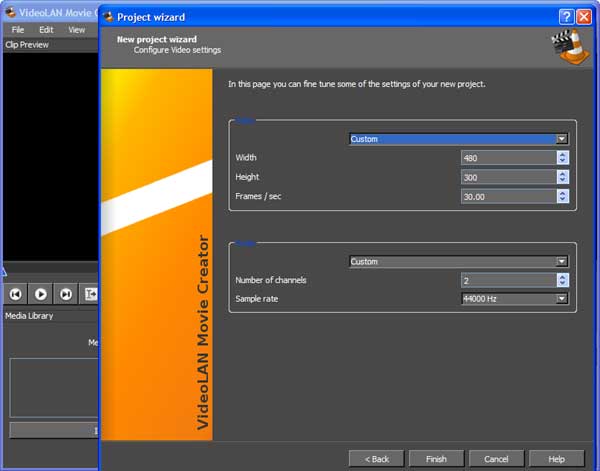Click the Number of channels spinner arrows

(562, 280)
